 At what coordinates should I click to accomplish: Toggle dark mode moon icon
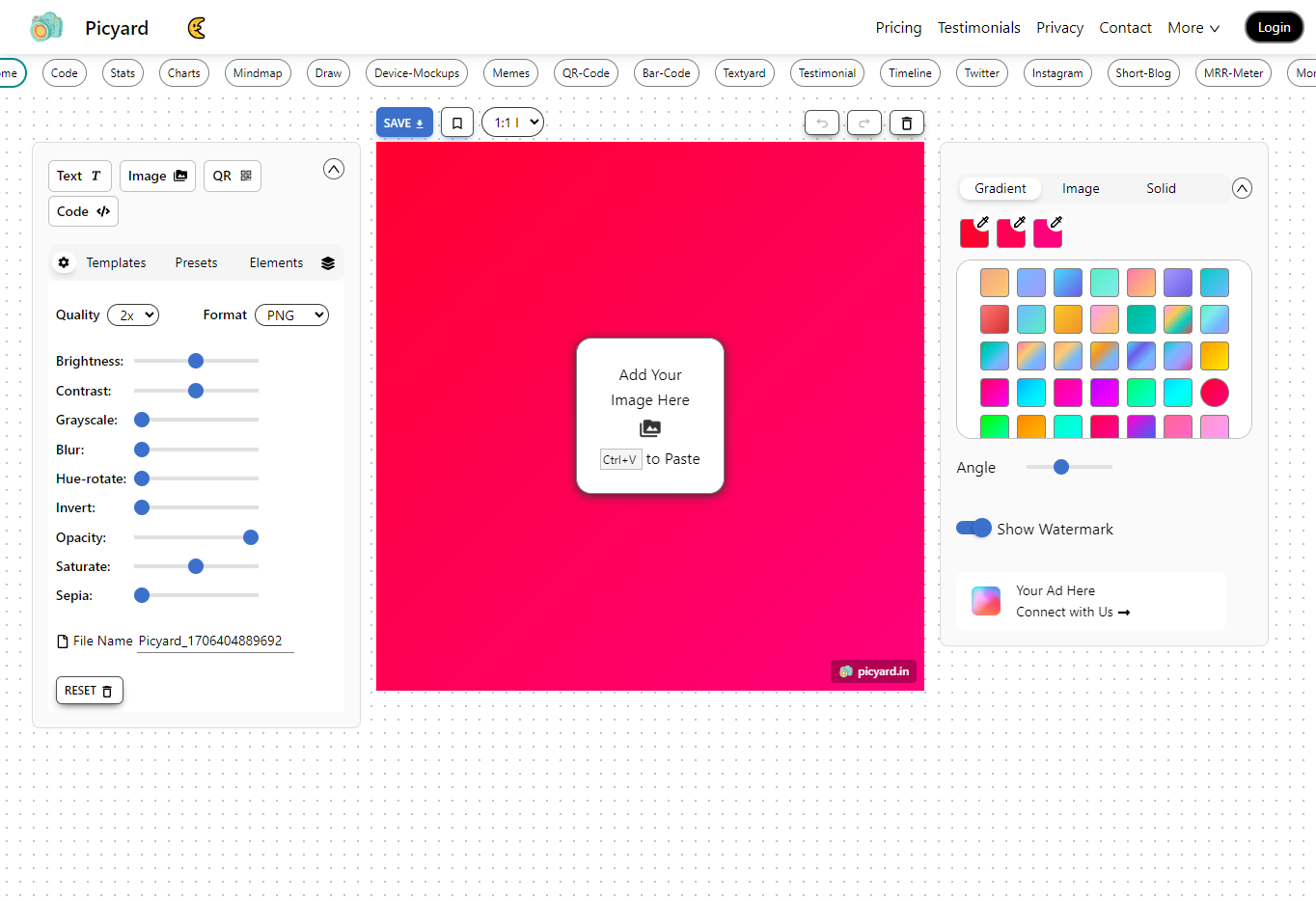[197, 28]
